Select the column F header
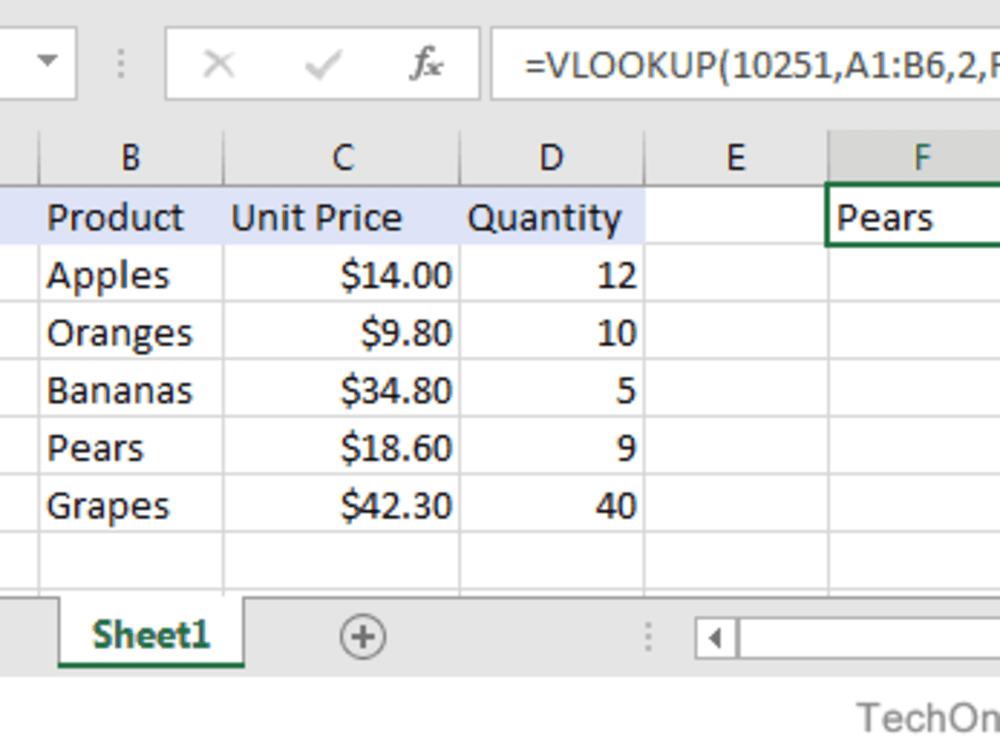This screenshot has height=749, width=1000. [x=920, y=156]
